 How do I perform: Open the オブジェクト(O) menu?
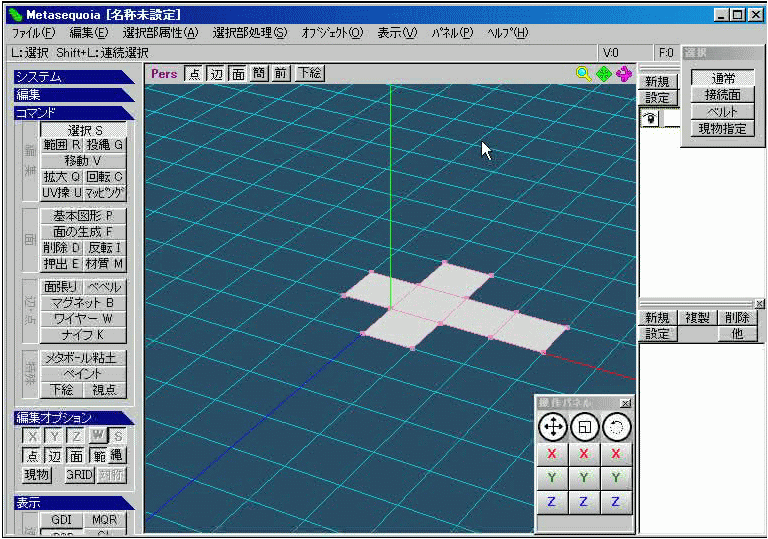332,33
